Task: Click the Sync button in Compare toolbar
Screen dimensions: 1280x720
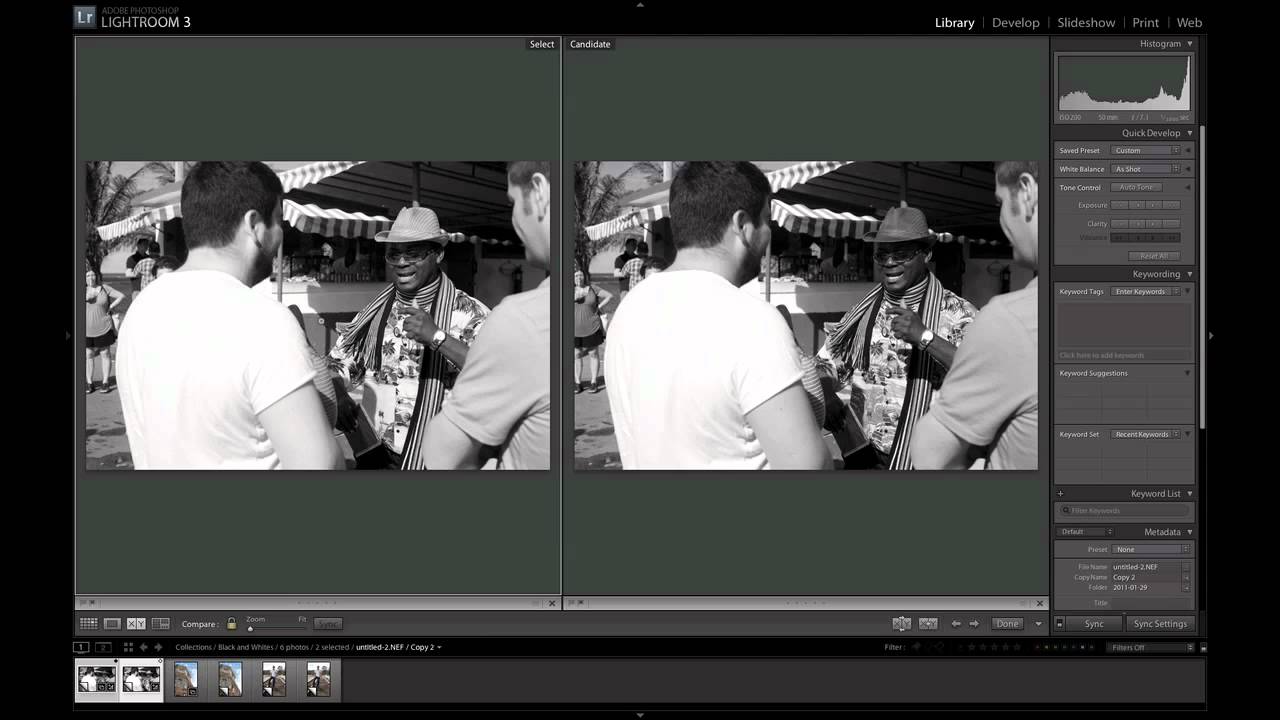Action: (328, 624)
